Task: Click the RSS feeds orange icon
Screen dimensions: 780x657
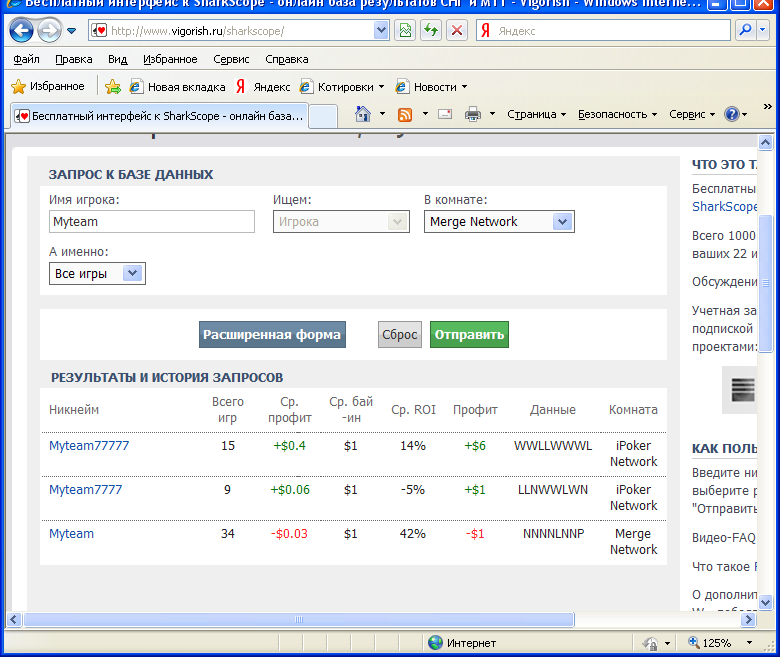Action: point(405,114)
